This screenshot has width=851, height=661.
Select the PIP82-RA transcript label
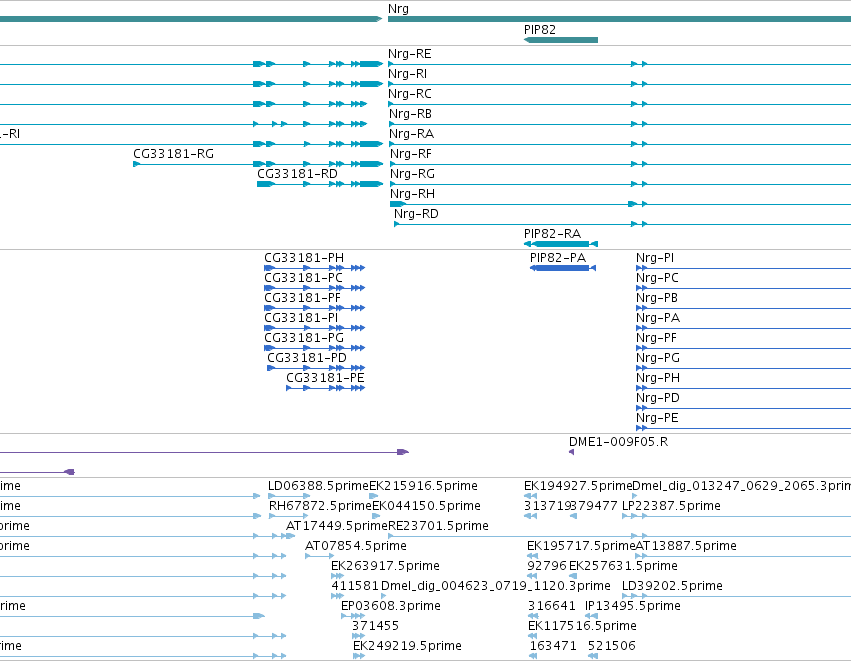point(552,234)
